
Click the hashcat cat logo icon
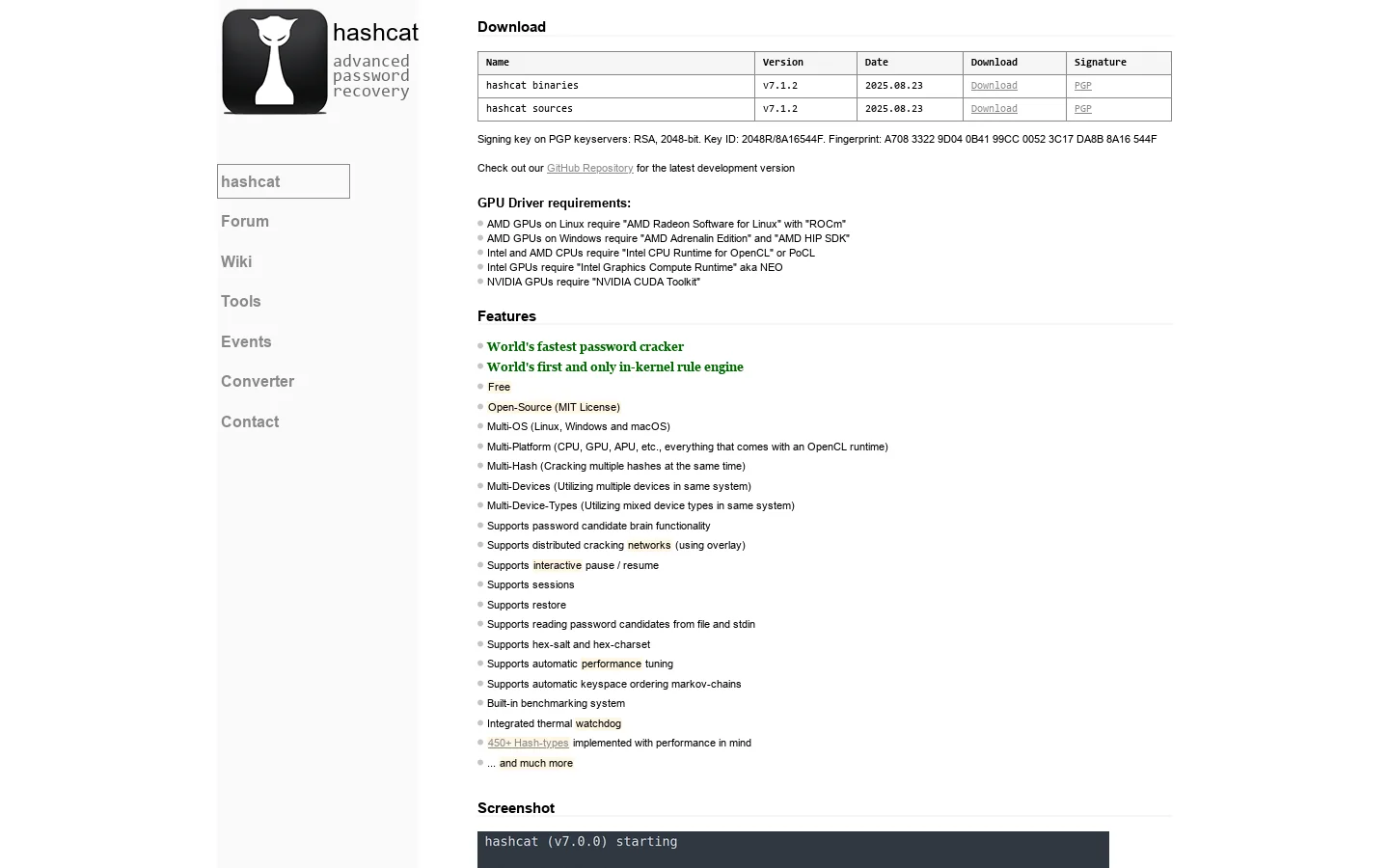[275, 62]
